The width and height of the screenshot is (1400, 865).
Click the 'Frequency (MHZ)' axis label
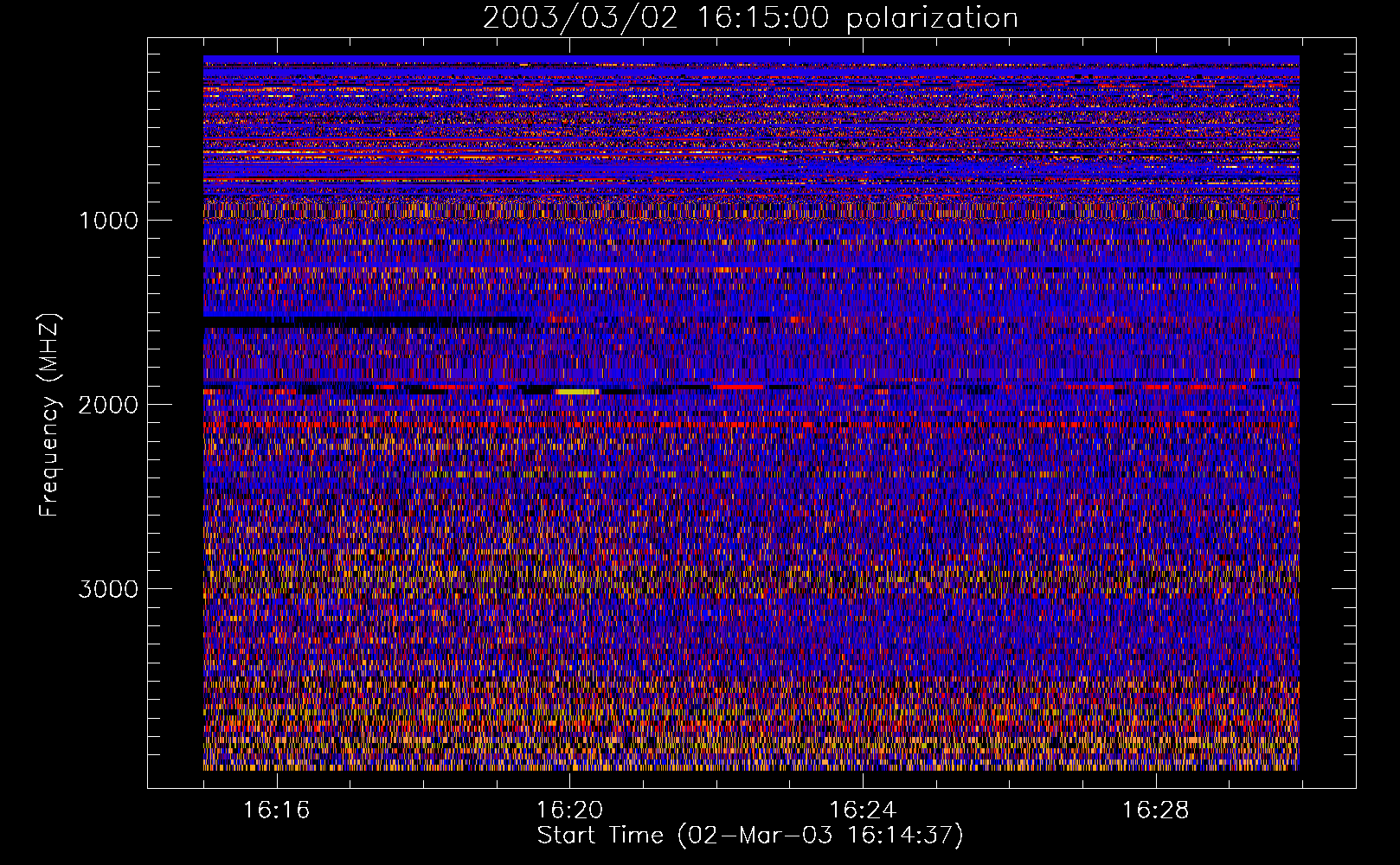coord(49,415)
